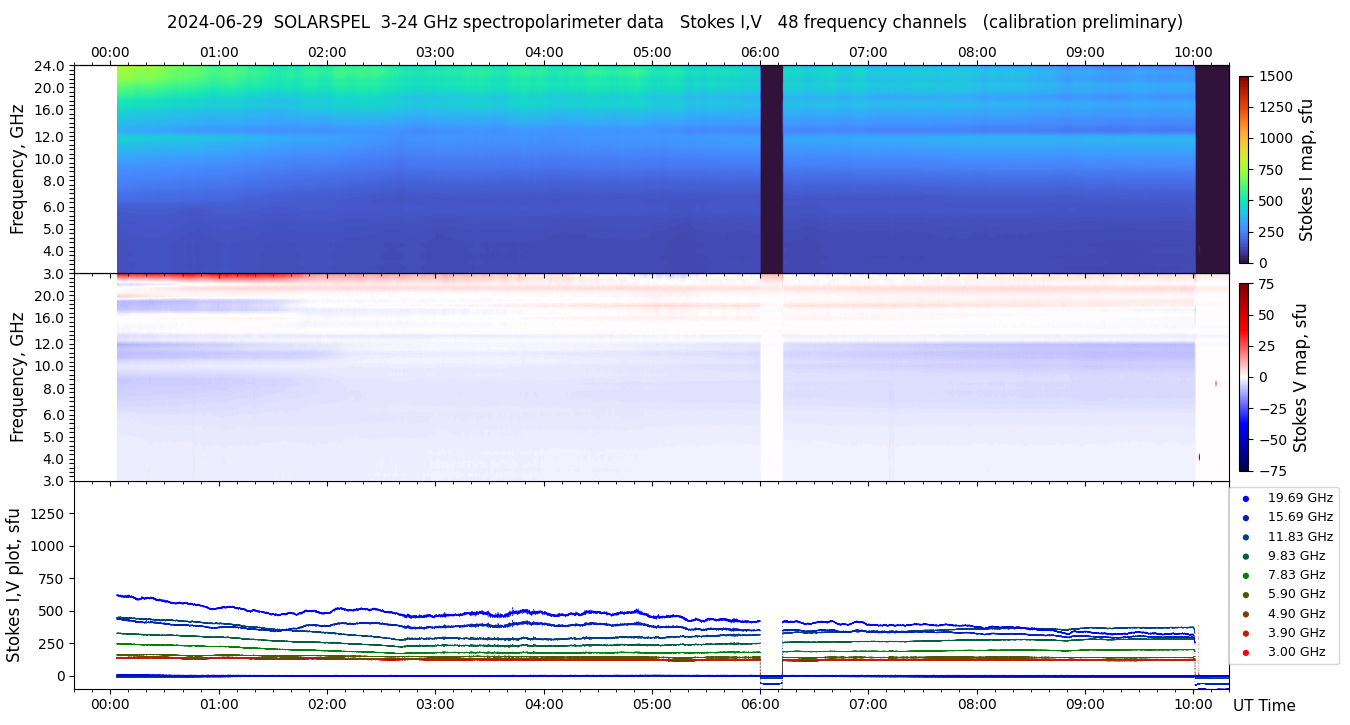This screenshot has height=725, width=1350.
Task: Click the white data gap in the Stokes V map
Action: [x=771, y=377]
